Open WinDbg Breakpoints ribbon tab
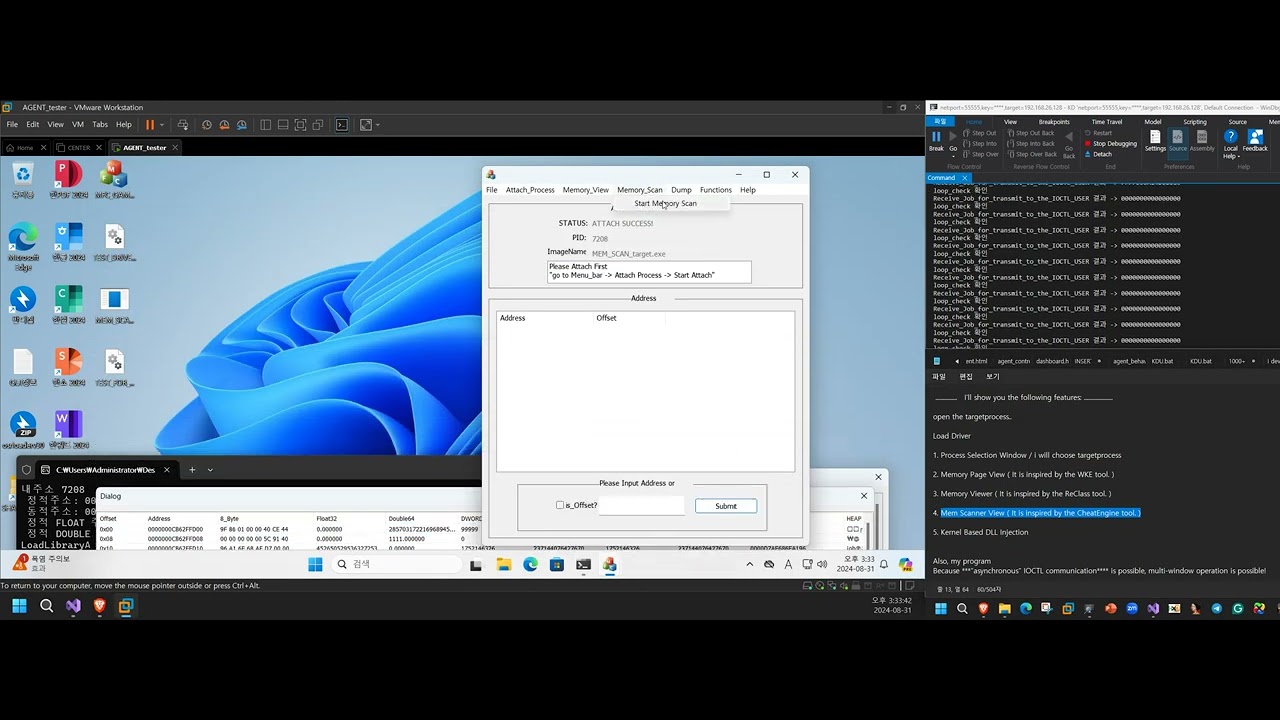Image resolution: width=1280 pixels, height=720 pixels. [x=1054, y=122]
